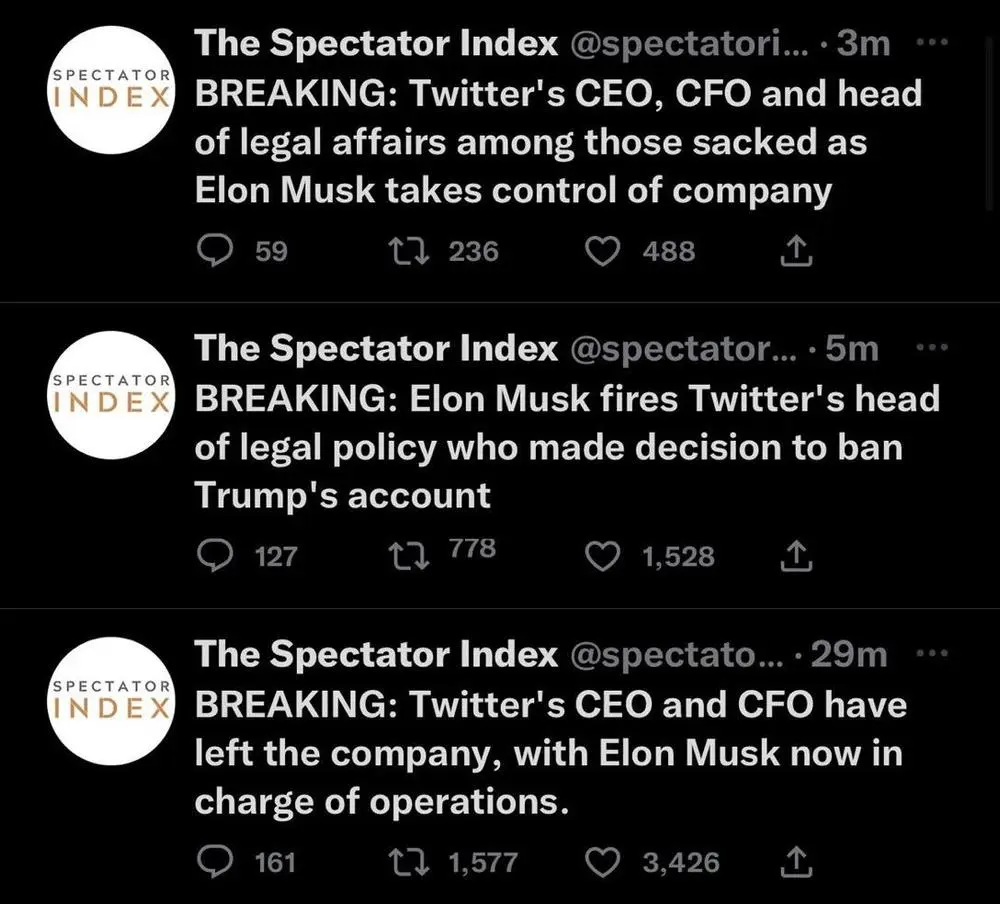This screenshot has width=1000, height=904.
Task: Reply to the tweet with 127 comments
Action: tap(212, 557)
